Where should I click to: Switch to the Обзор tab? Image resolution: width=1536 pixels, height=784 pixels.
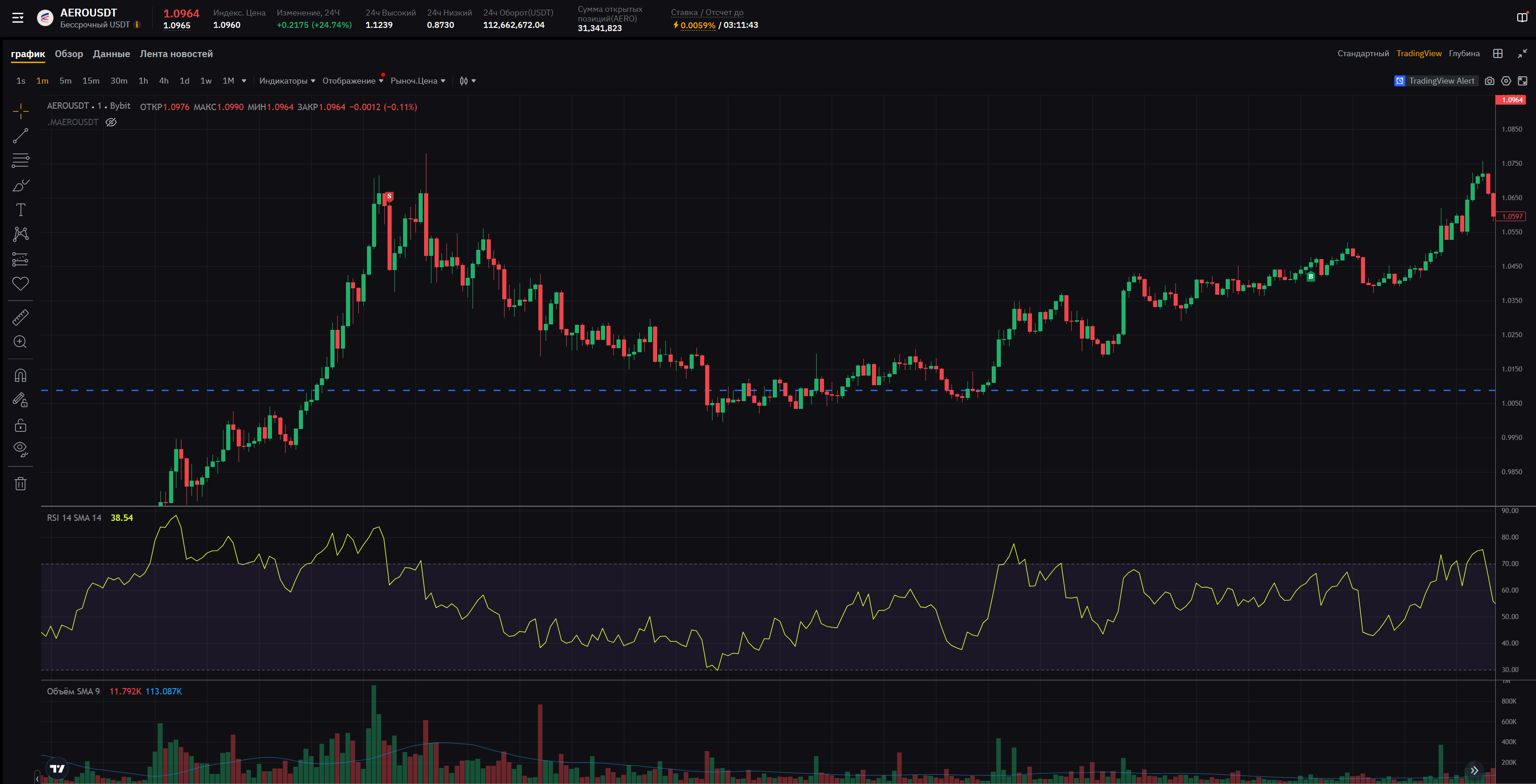(x=69, y=53)
